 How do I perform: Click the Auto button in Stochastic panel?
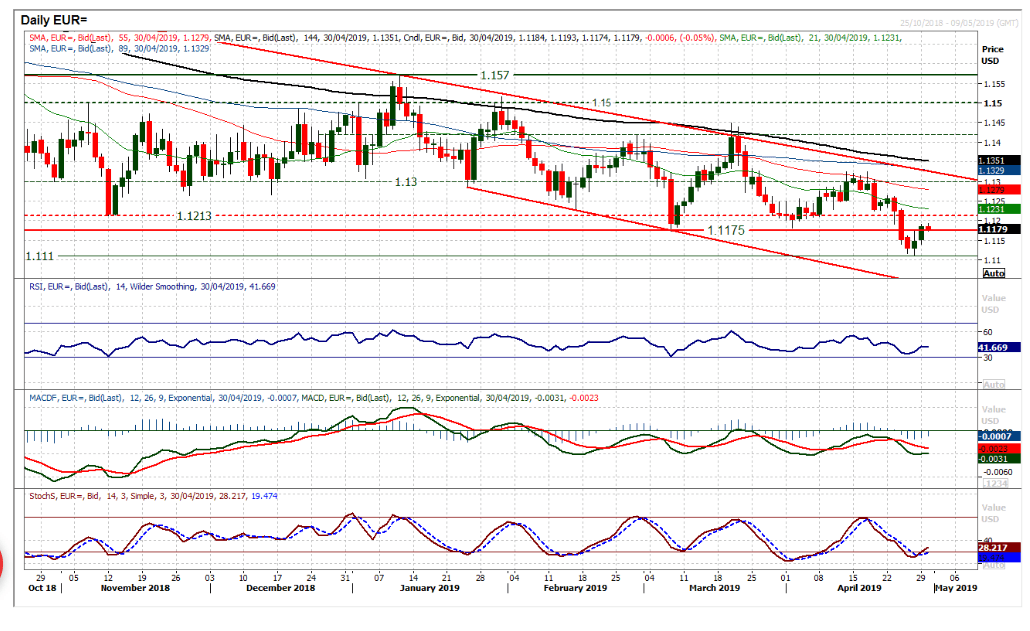[x=993, y=565]
